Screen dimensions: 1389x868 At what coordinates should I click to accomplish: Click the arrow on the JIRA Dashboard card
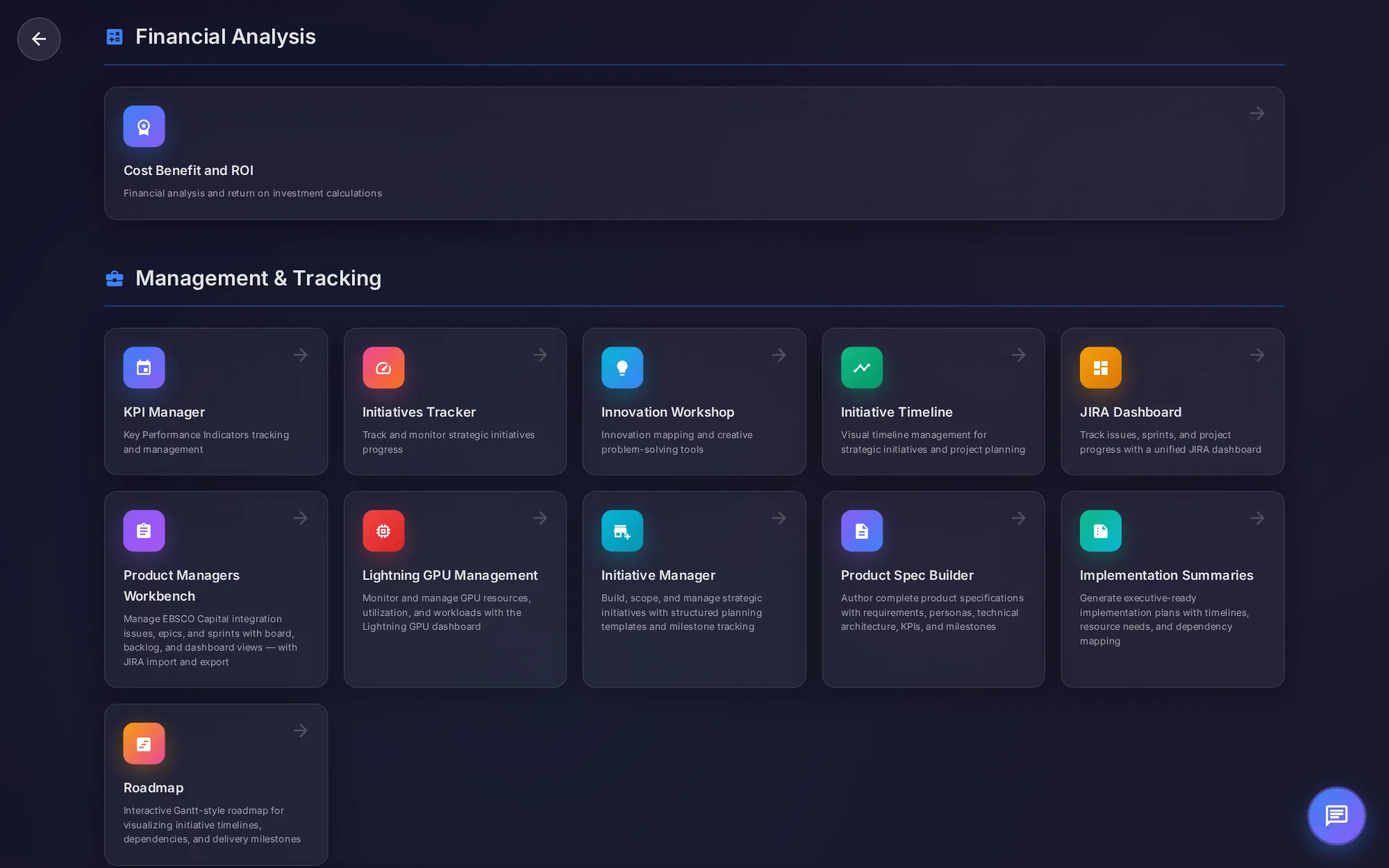pos(1257,355)
